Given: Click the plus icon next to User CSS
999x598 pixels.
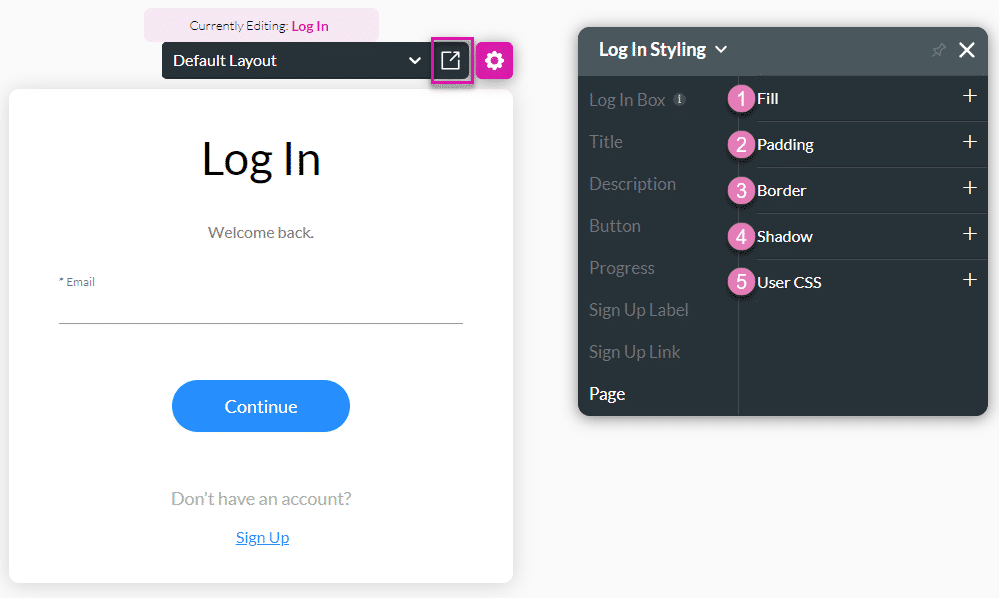Looking at the screenshot, I should tap(968, 281).
